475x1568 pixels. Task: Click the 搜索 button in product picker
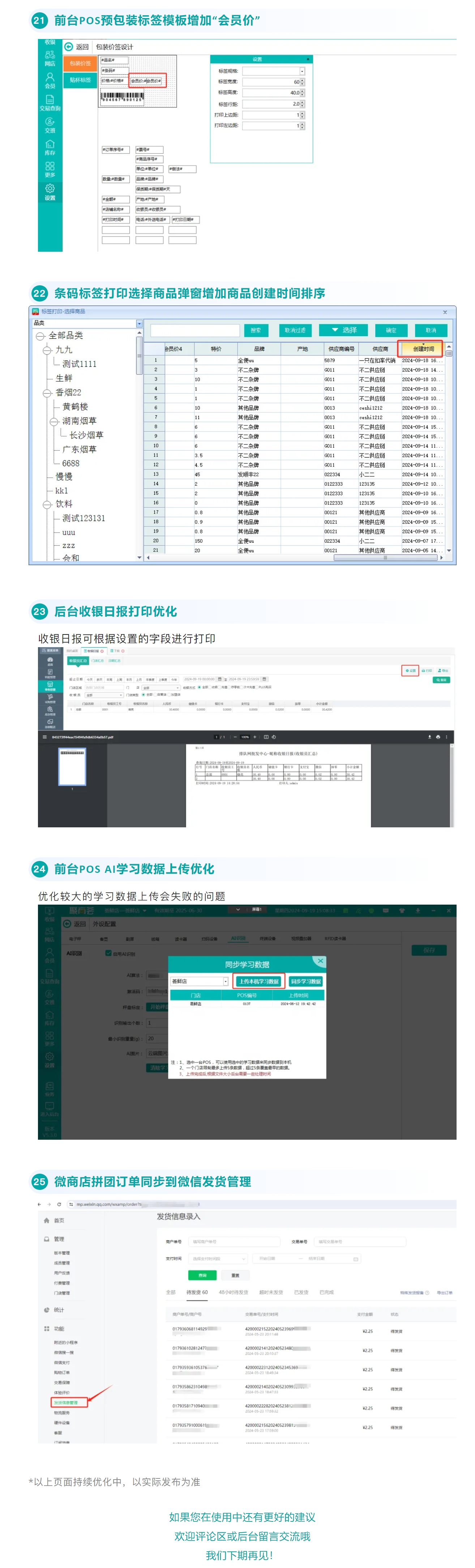(256, 330)
